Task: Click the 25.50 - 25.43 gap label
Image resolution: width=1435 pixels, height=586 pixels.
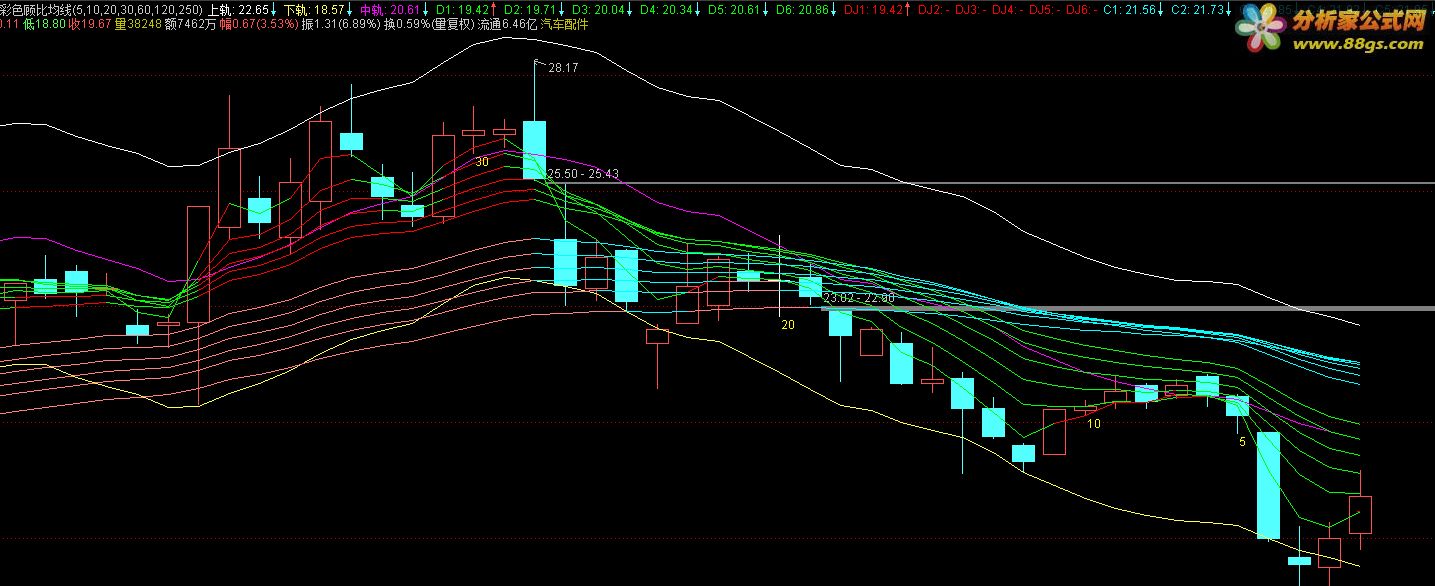Action: click(583, 173)
